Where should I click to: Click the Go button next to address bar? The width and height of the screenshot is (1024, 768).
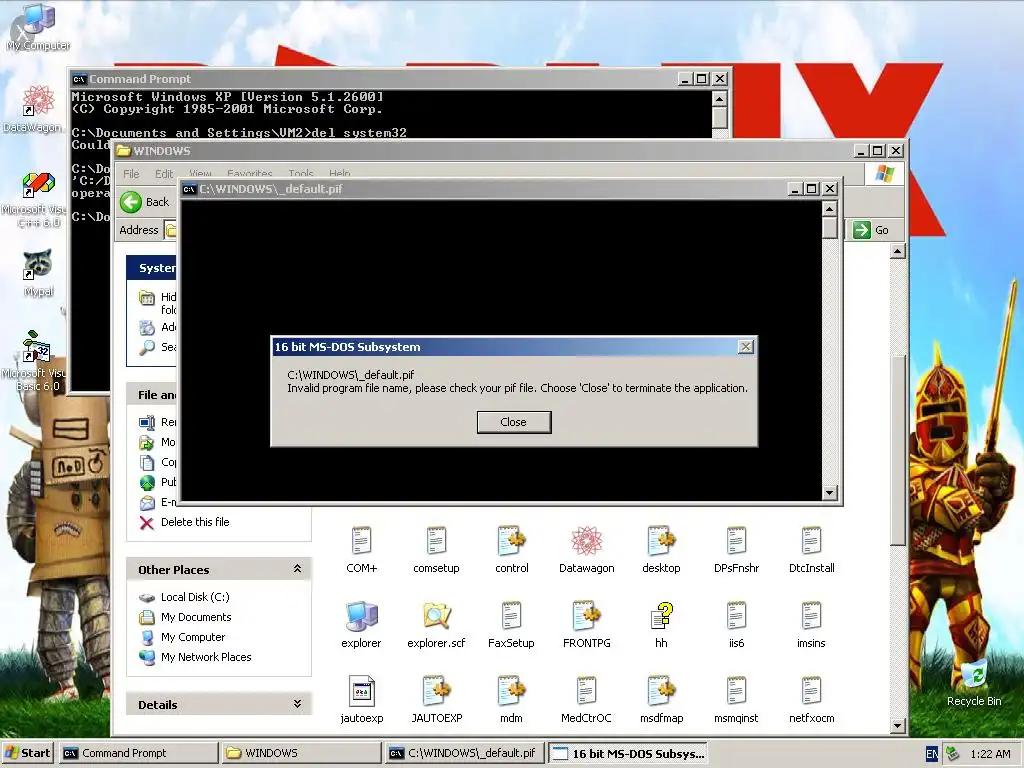(x=871, y=230)
